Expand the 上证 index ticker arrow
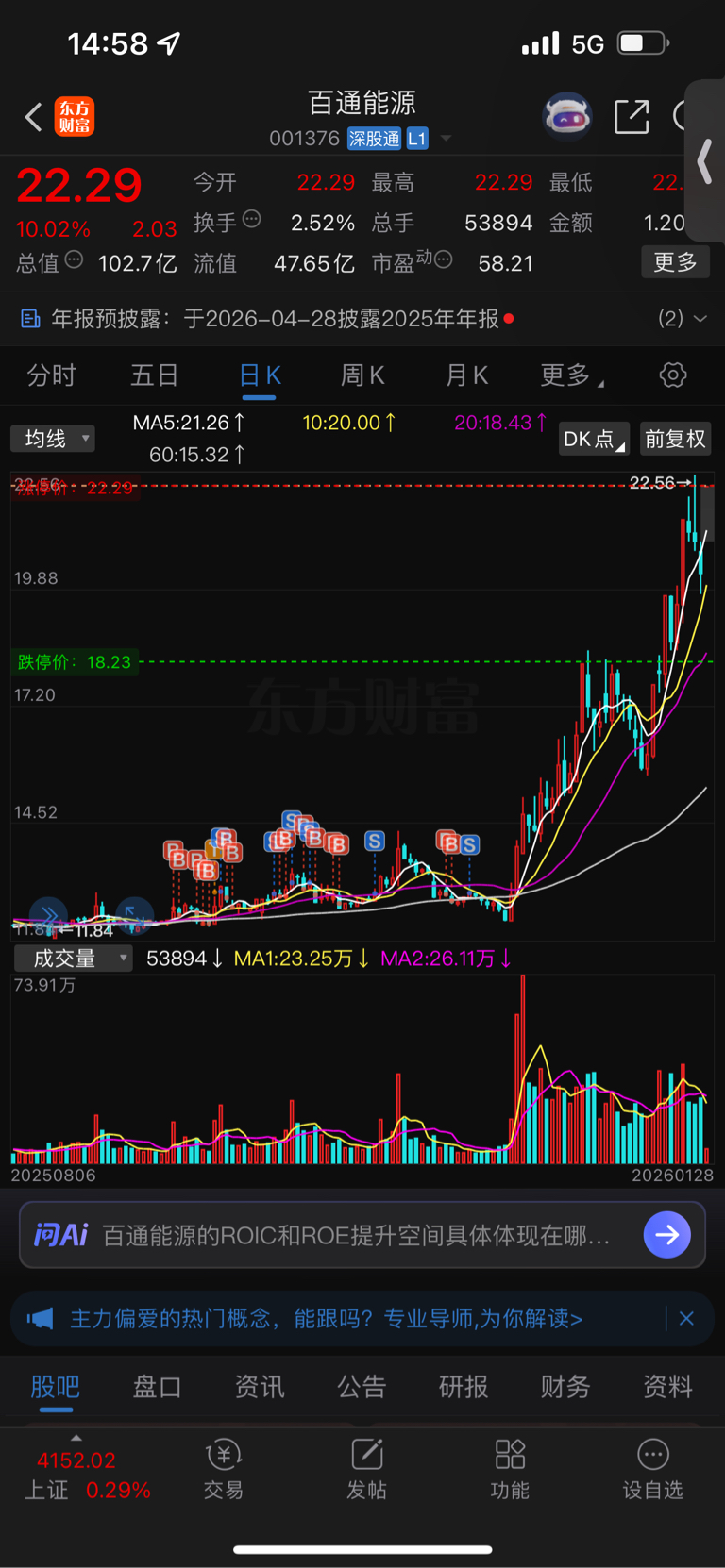 76,1438
